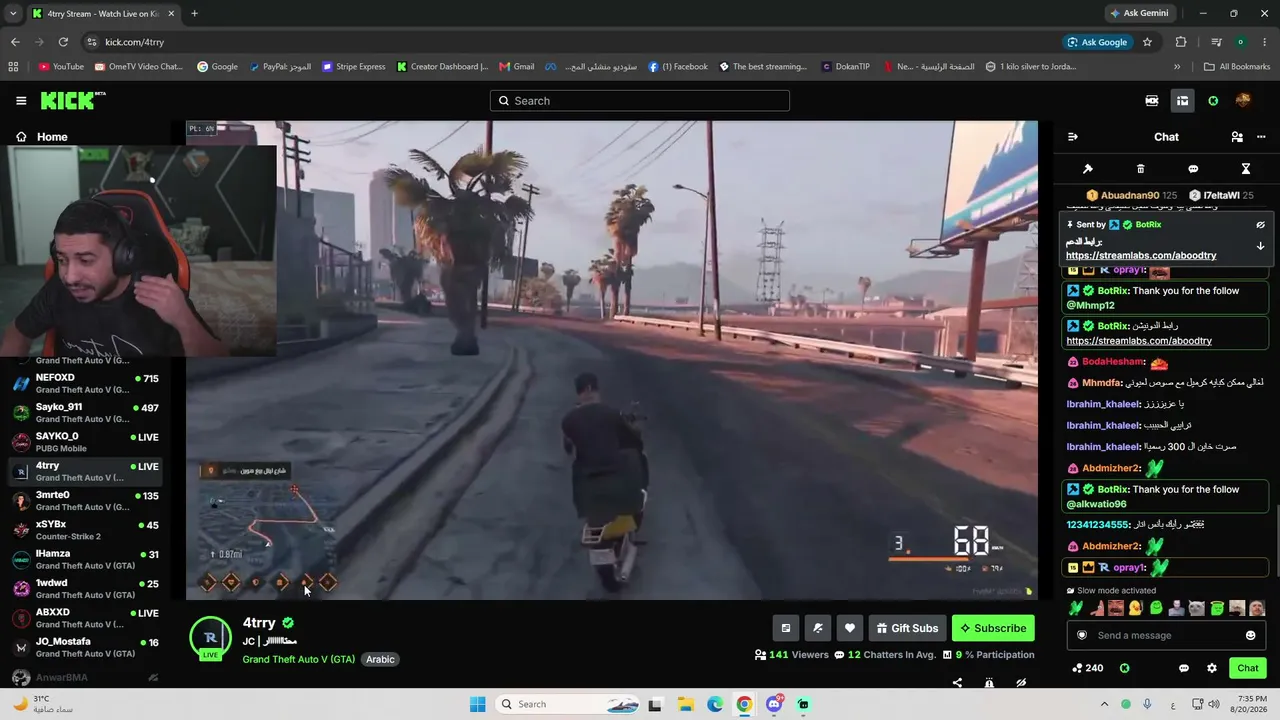1280x720 pixels.
Task: Open the Windows Start menu
Action: tap(477, 704)
